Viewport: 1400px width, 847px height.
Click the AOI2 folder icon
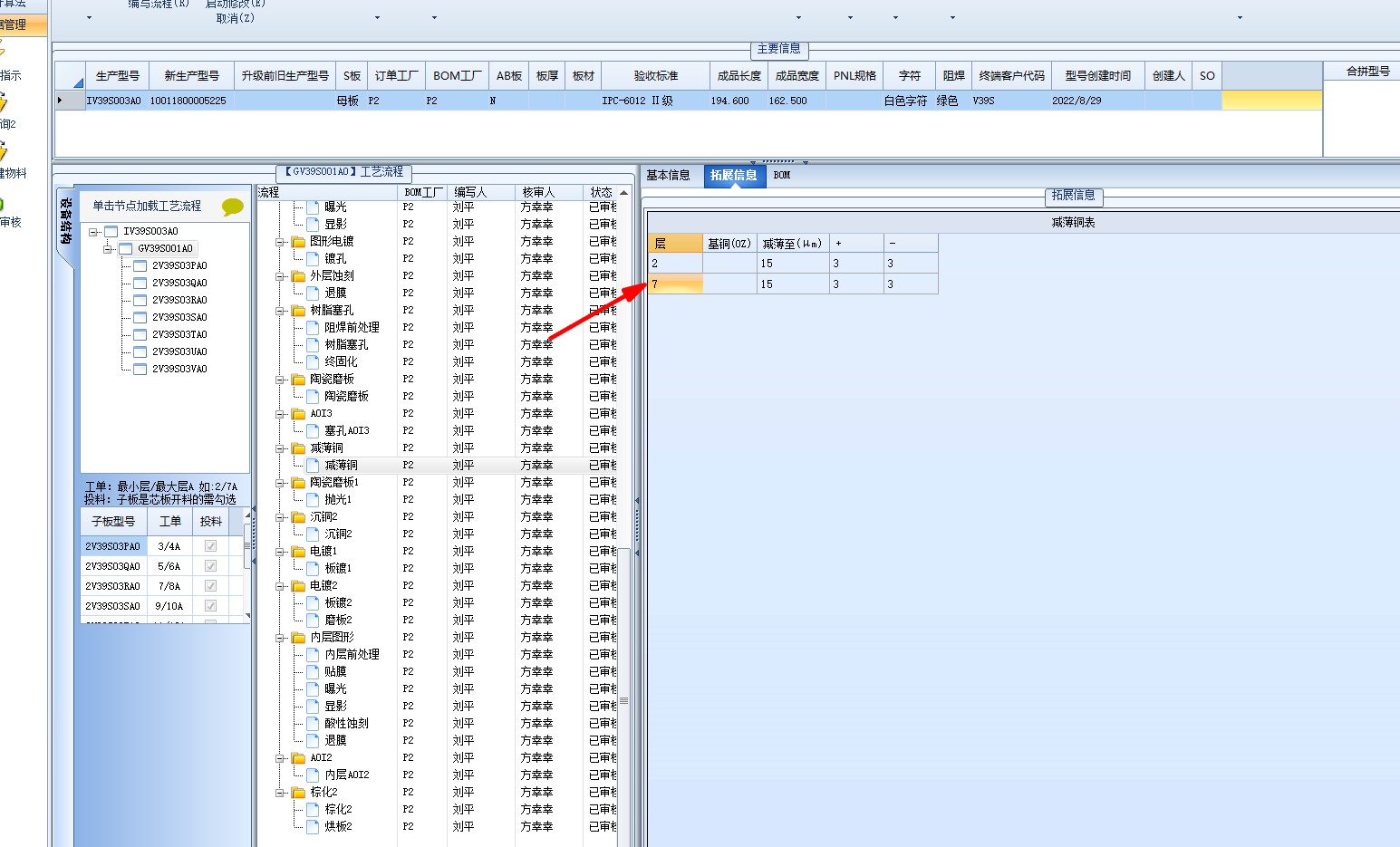click(x=298, y=758)
